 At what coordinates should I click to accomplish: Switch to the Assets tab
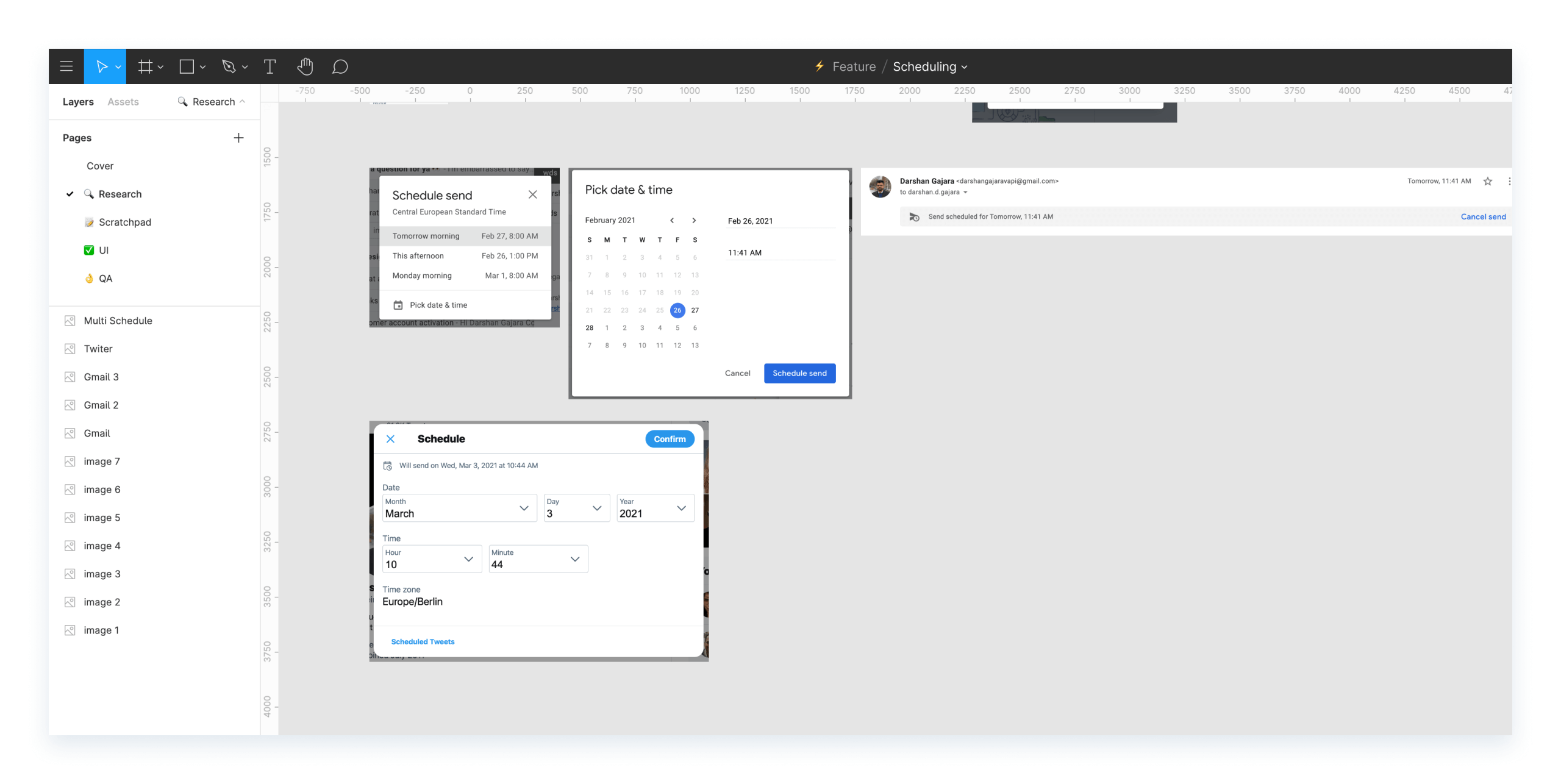click(123, 102)
